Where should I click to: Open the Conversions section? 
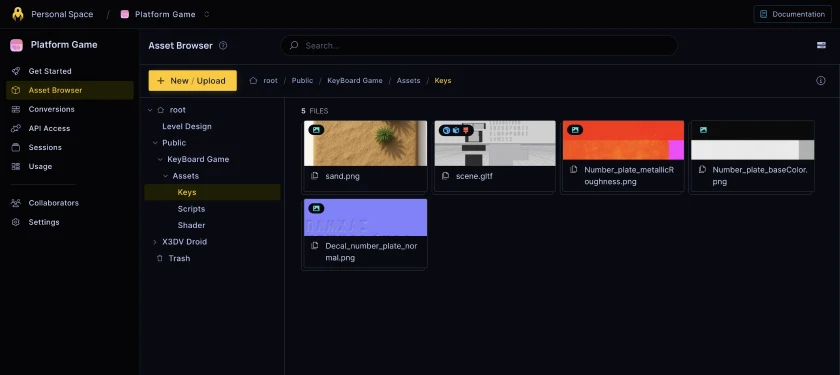click(51, 109)
